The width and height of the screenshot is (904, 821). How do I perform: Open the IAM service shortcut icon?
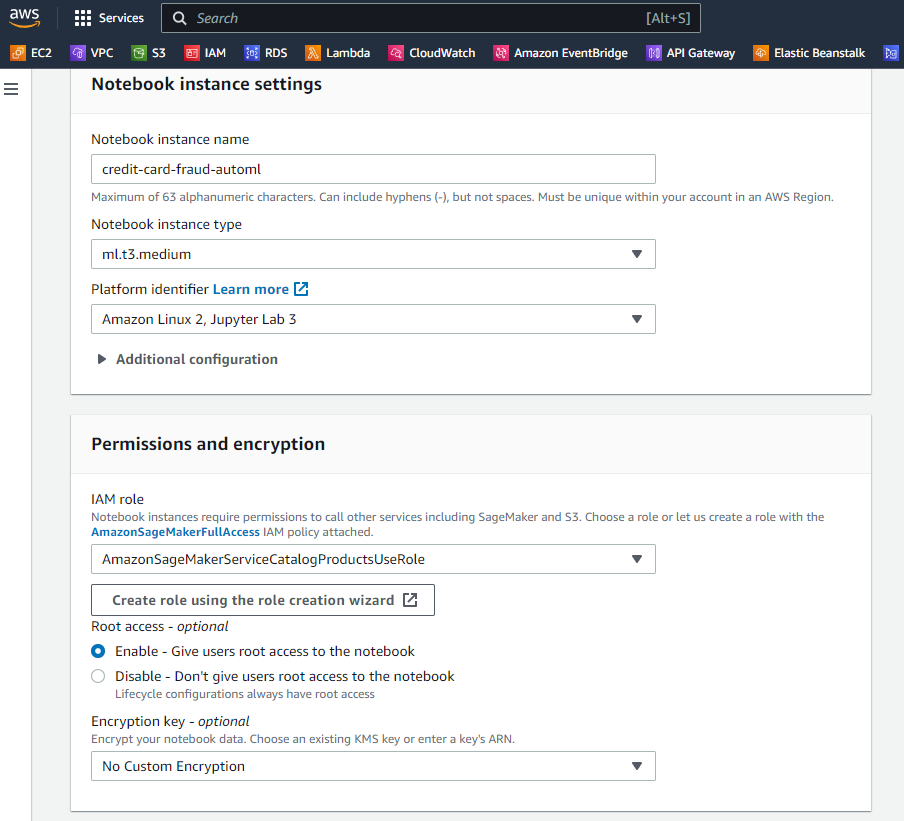click(x=193, y=53)
